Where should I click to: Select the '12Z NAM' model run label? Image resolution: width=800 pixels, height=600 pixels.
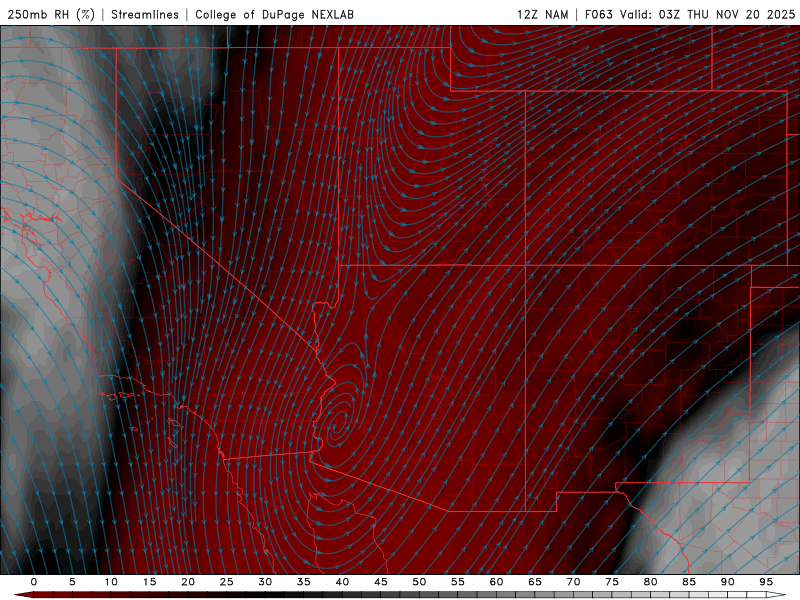coord(542,14)
